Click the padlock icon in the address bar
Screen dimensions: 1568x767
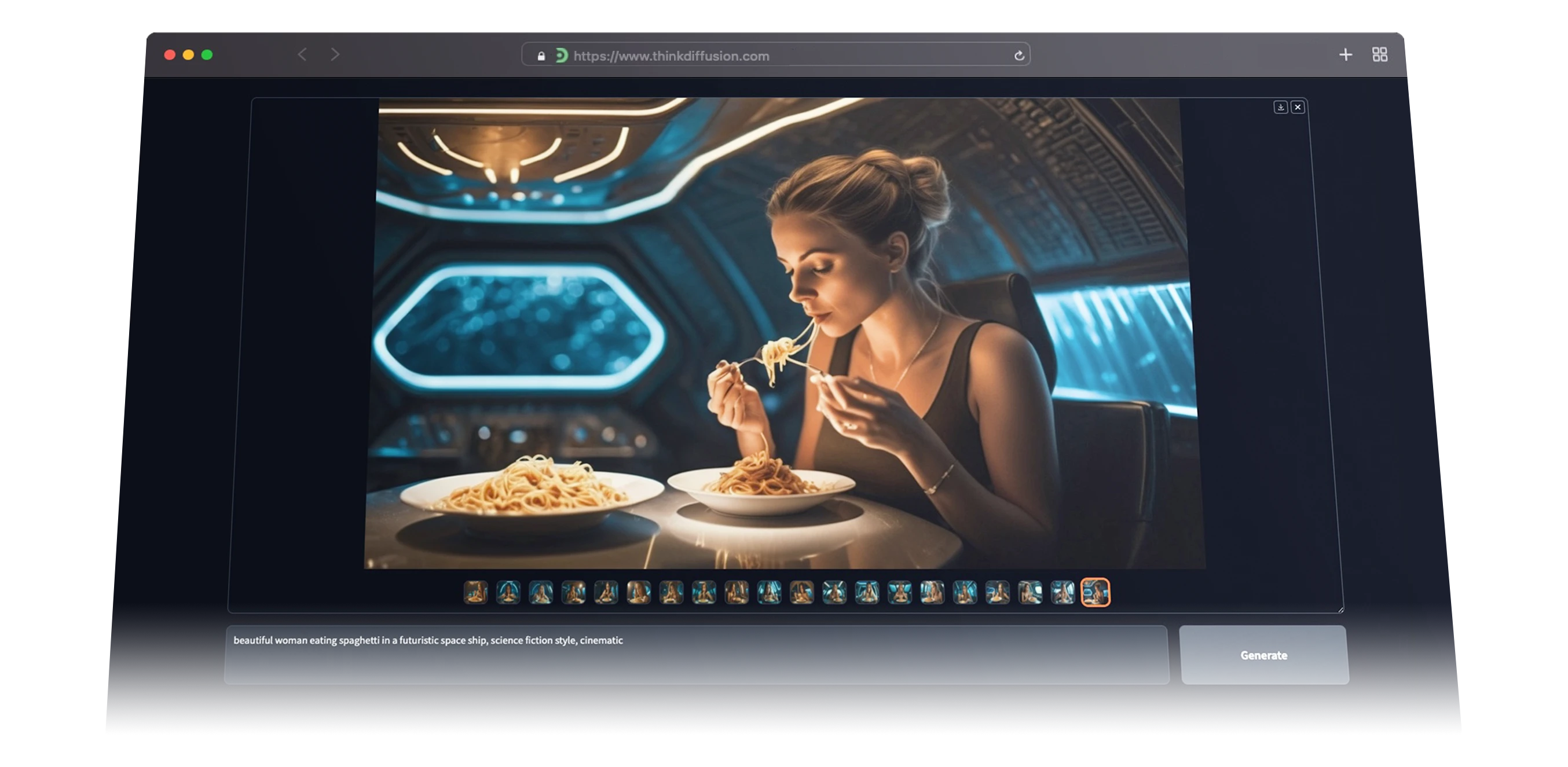coord(541,56)
